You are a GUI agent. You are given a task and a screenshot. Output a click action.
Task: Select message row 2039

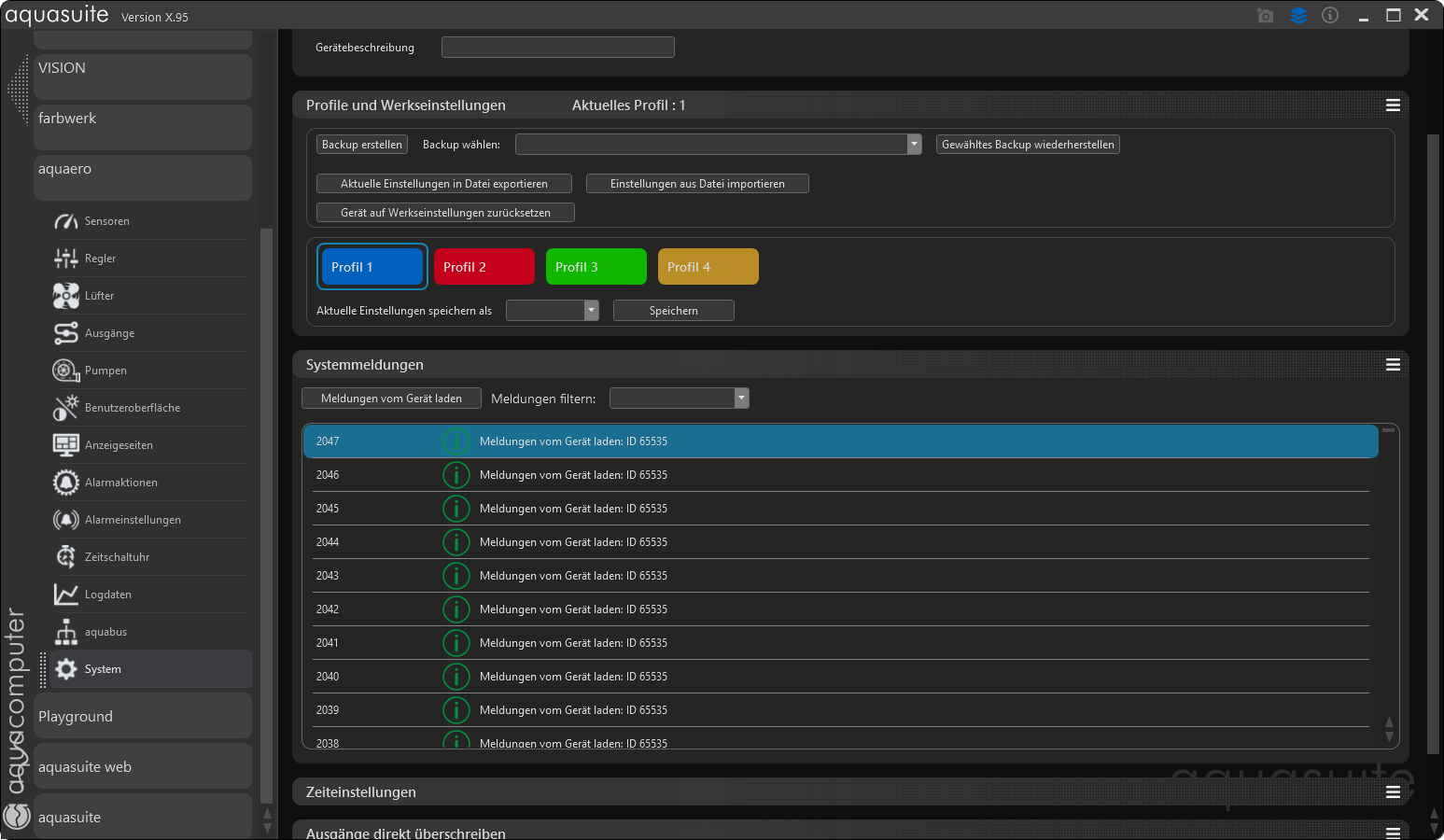(x=840, y=710)
